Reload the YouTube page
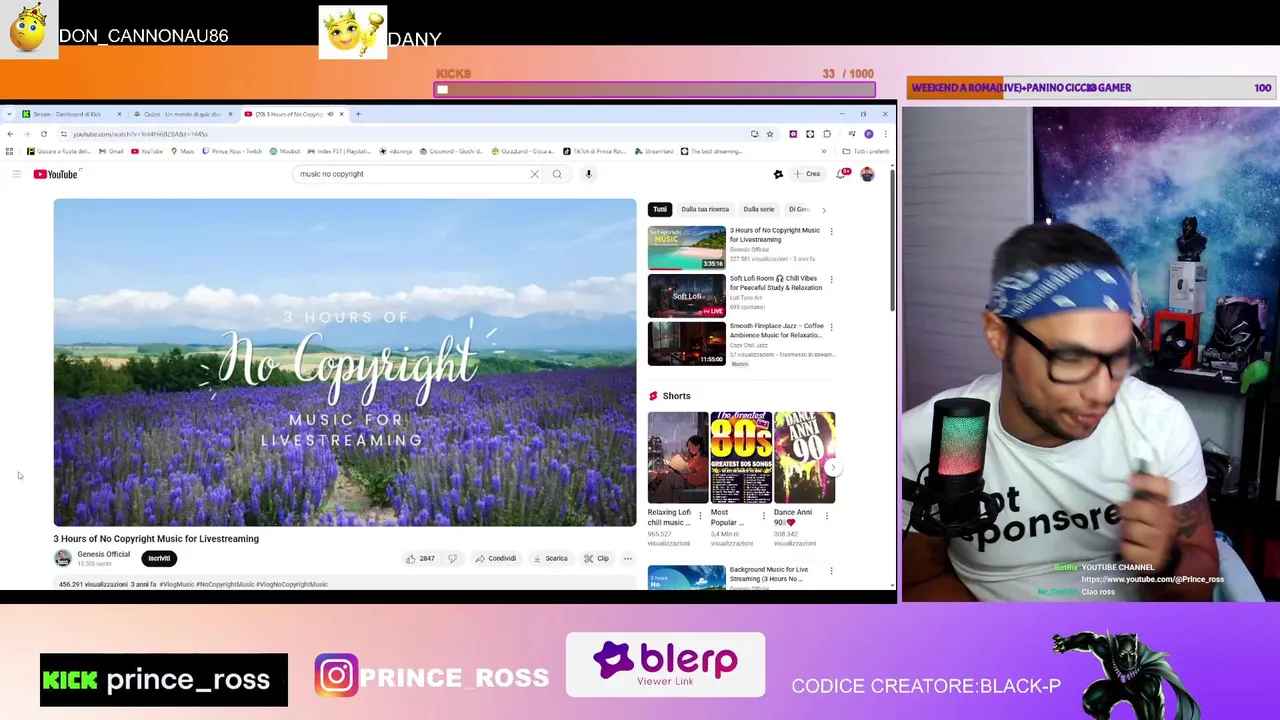The height and width of the screenshot is (720, 1280). [x=44, y=134]
